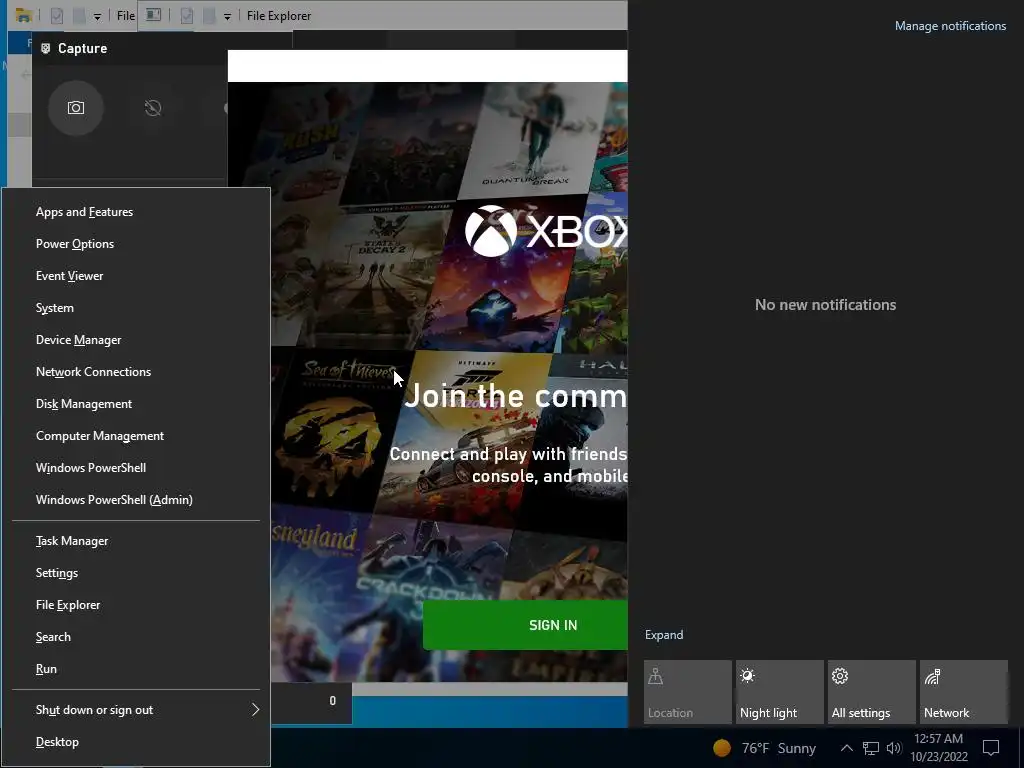Open the System entry
The image size is (1024, 768).
coord(136,308)
